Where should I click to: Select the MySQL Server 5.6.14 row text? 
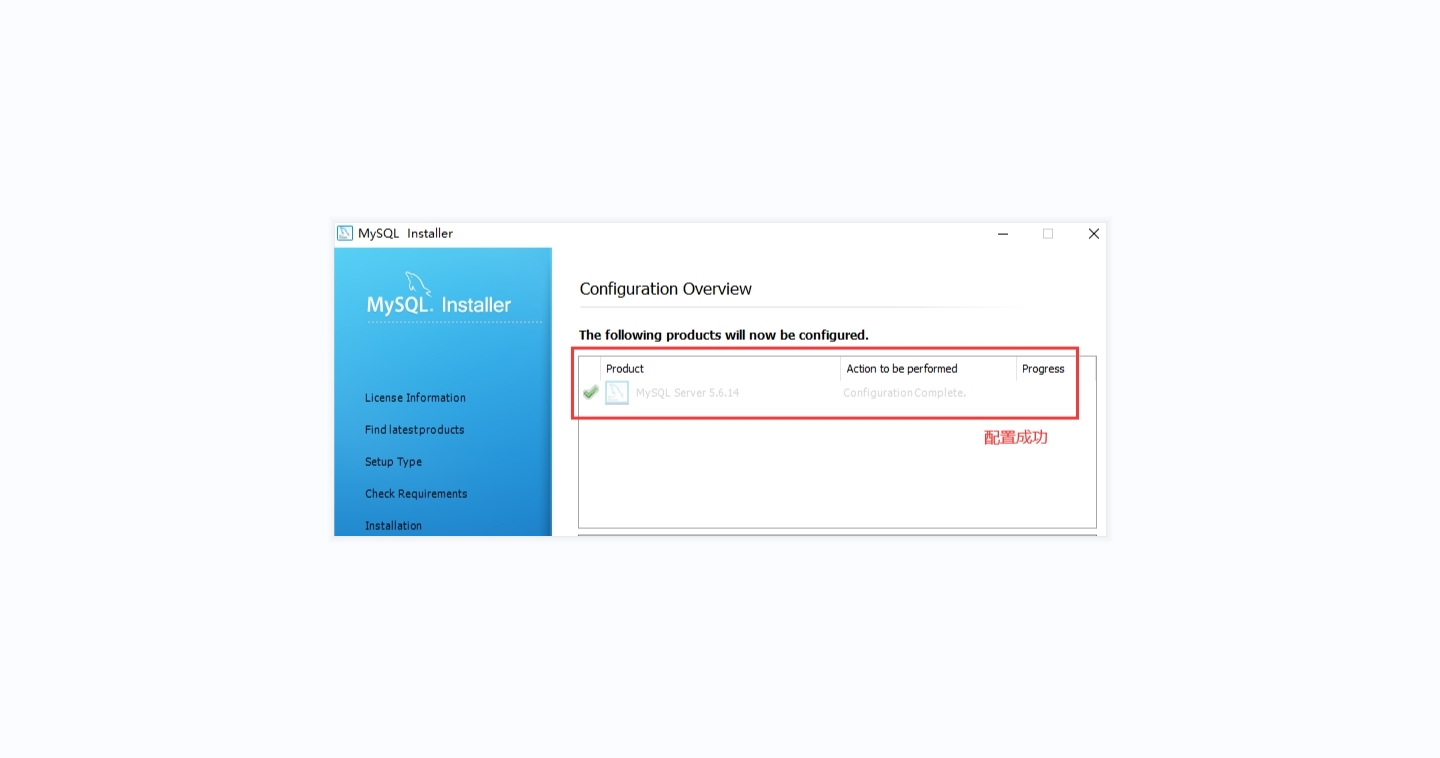(x=688, y=393)
